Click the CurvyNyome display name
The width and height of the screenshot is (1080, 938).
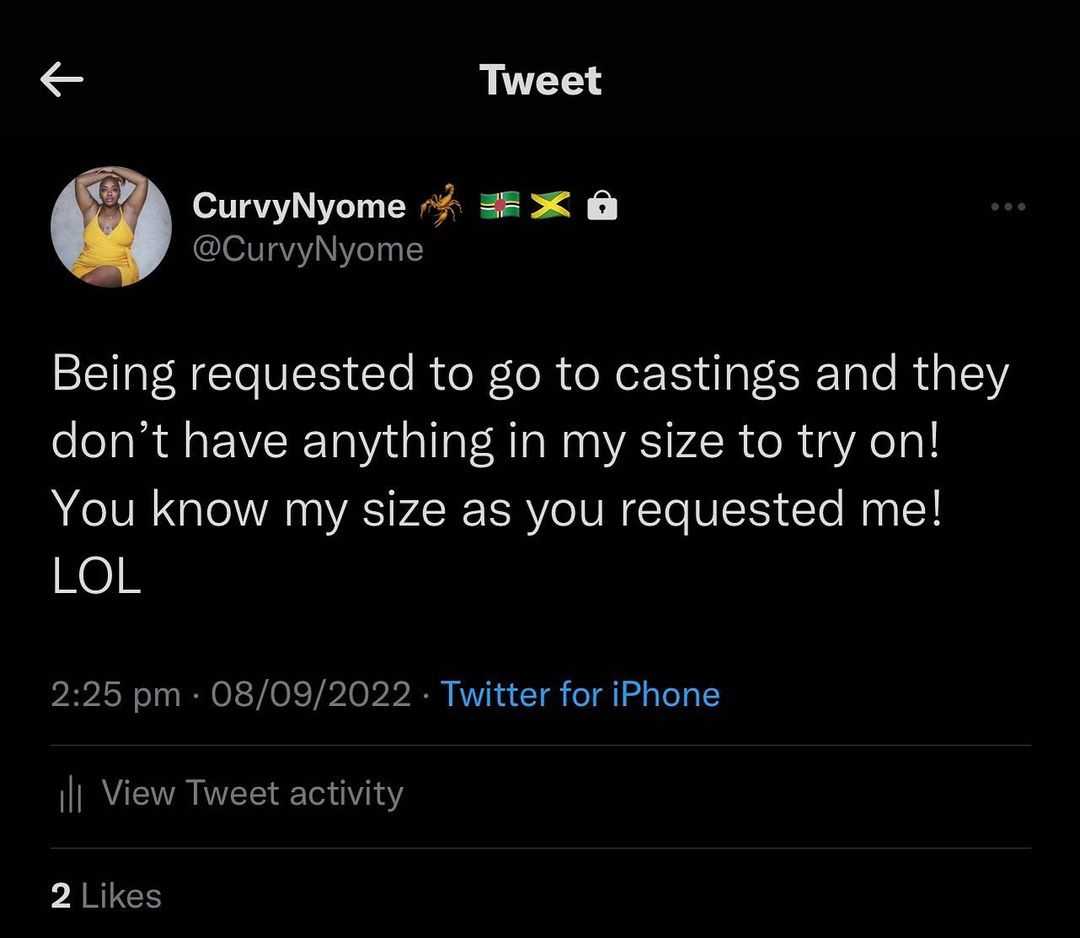(298, 206)
